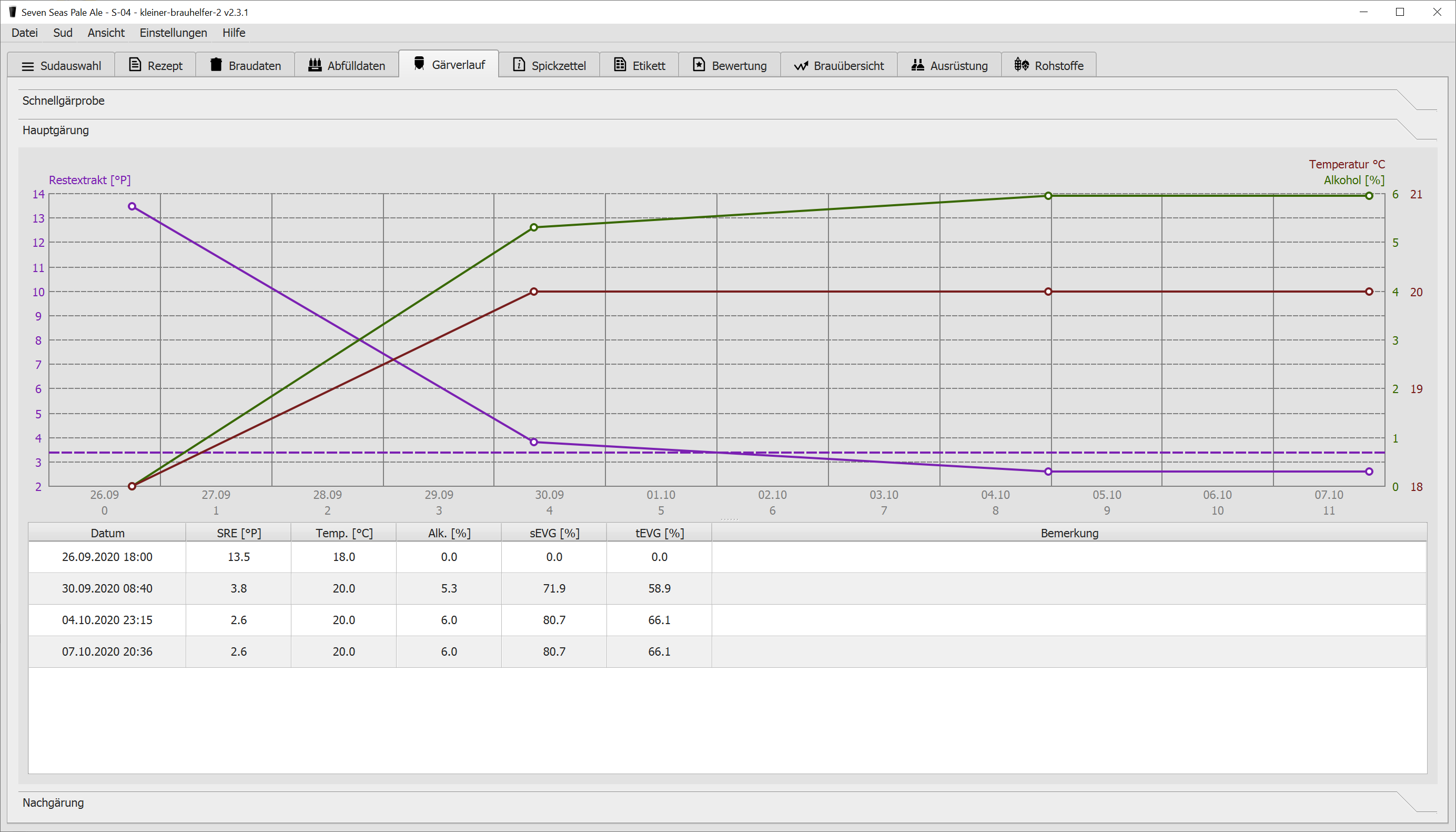Click the Brauübersicht chart line icon
The image size is (1456, 832).
pos(801,66)
